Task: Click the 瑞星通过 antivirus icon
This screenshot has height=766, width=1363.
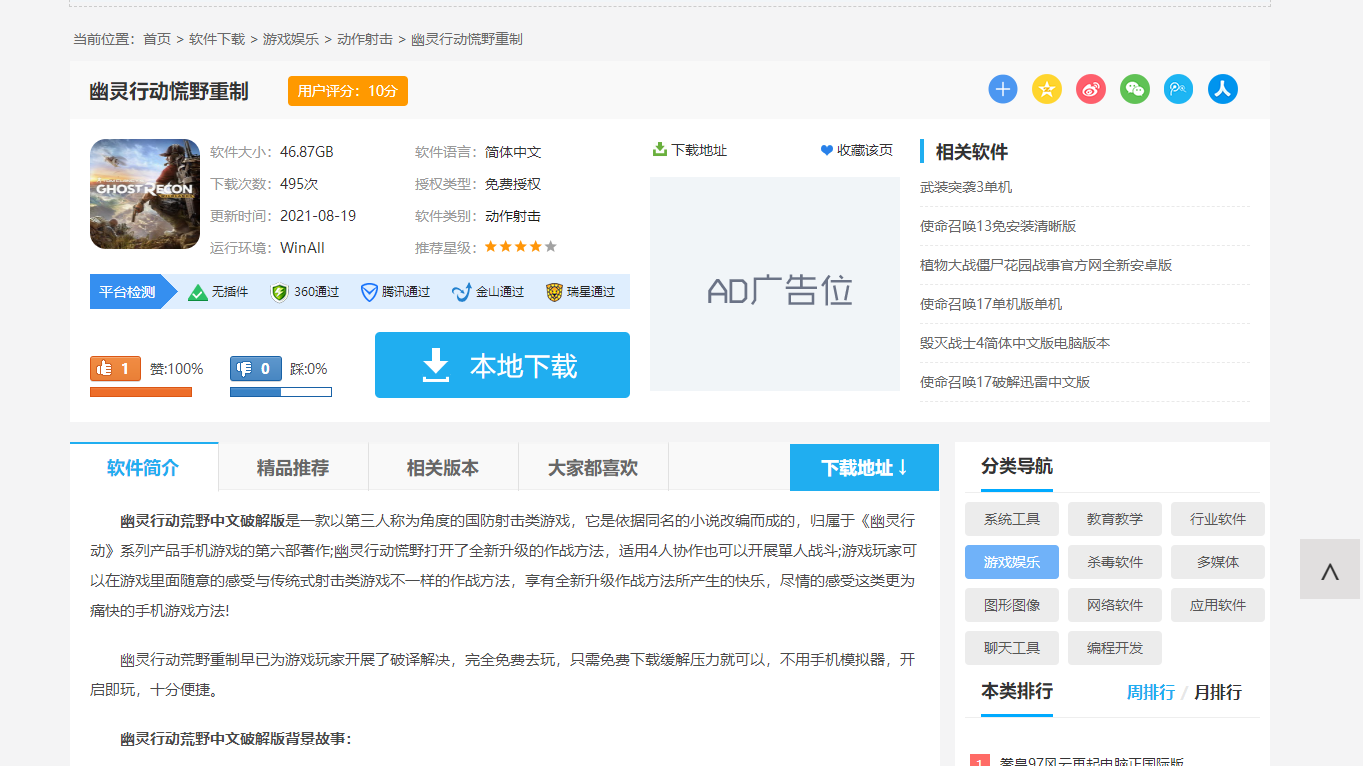Action: [553, 291]
